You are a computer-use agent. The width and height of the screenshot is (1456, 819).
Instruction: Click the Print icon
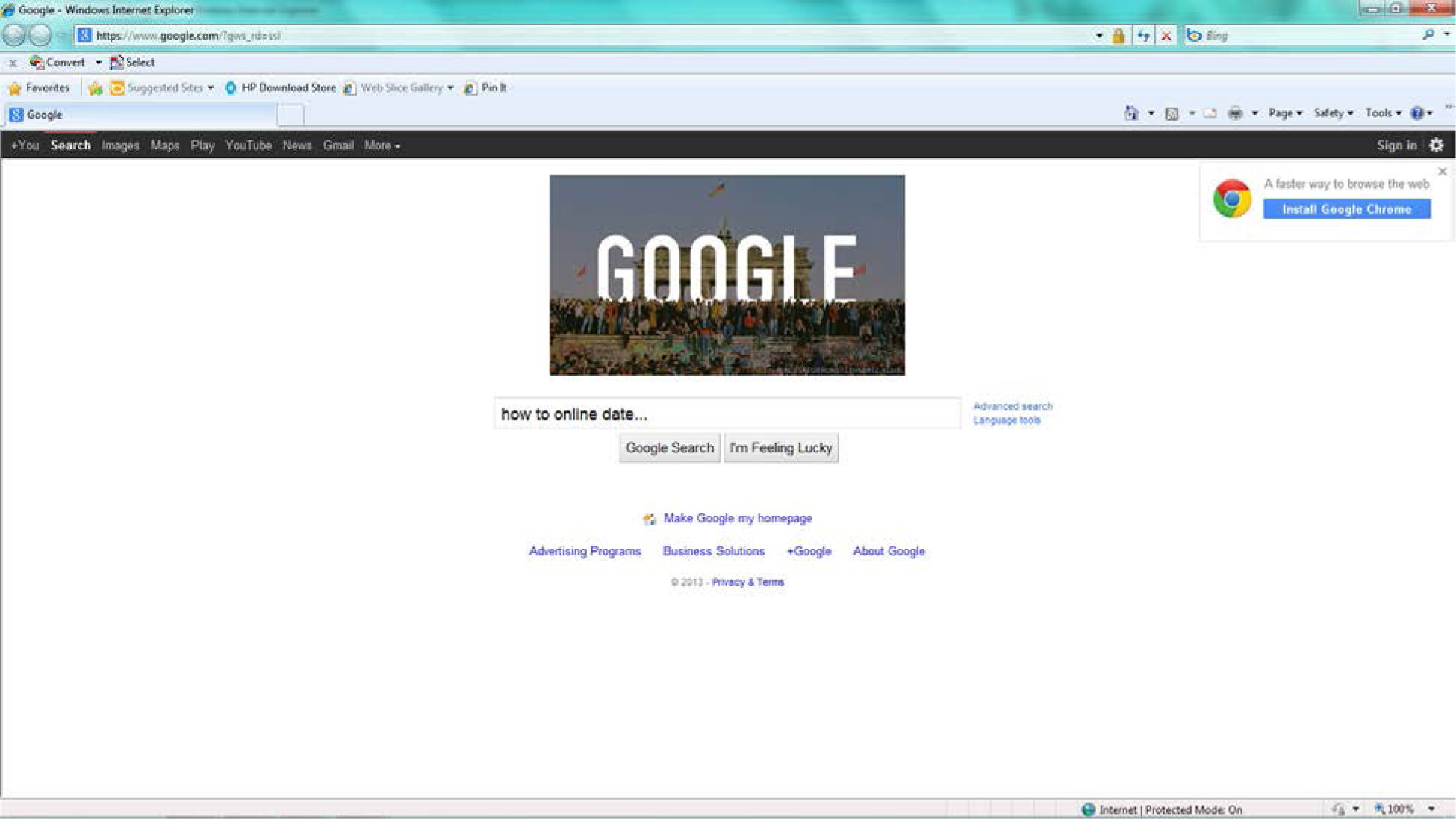point(1235,113)
